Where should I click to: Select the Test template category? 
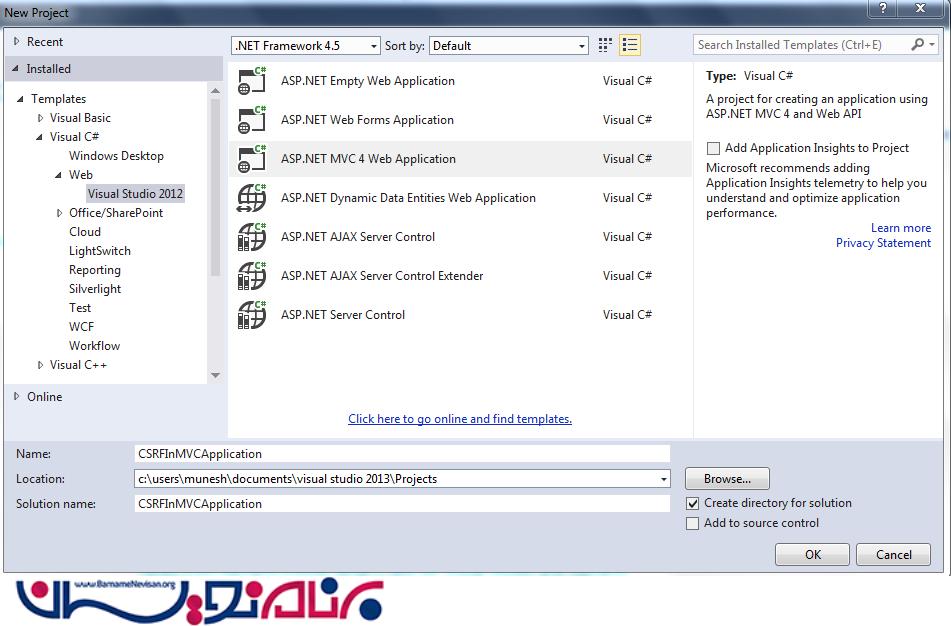pyautogui.click(x=80, y=308)
